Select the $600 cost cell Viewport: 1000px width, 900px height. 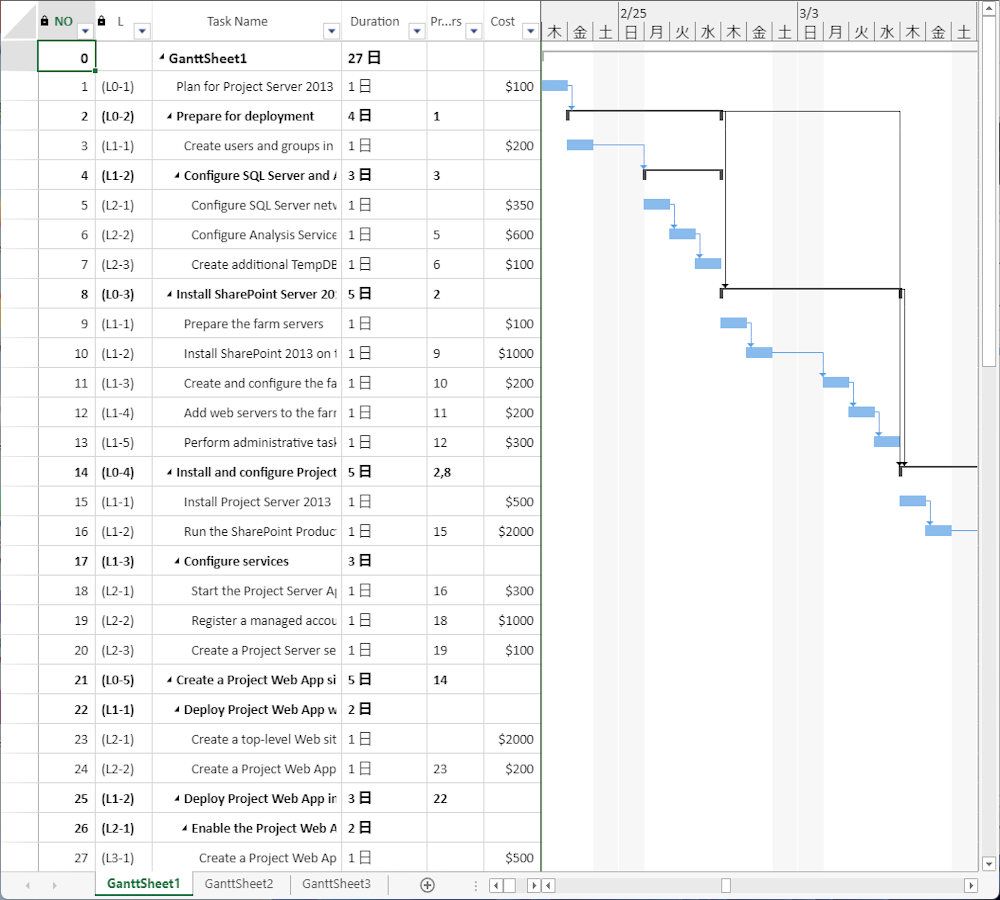(x=512, y=235)
